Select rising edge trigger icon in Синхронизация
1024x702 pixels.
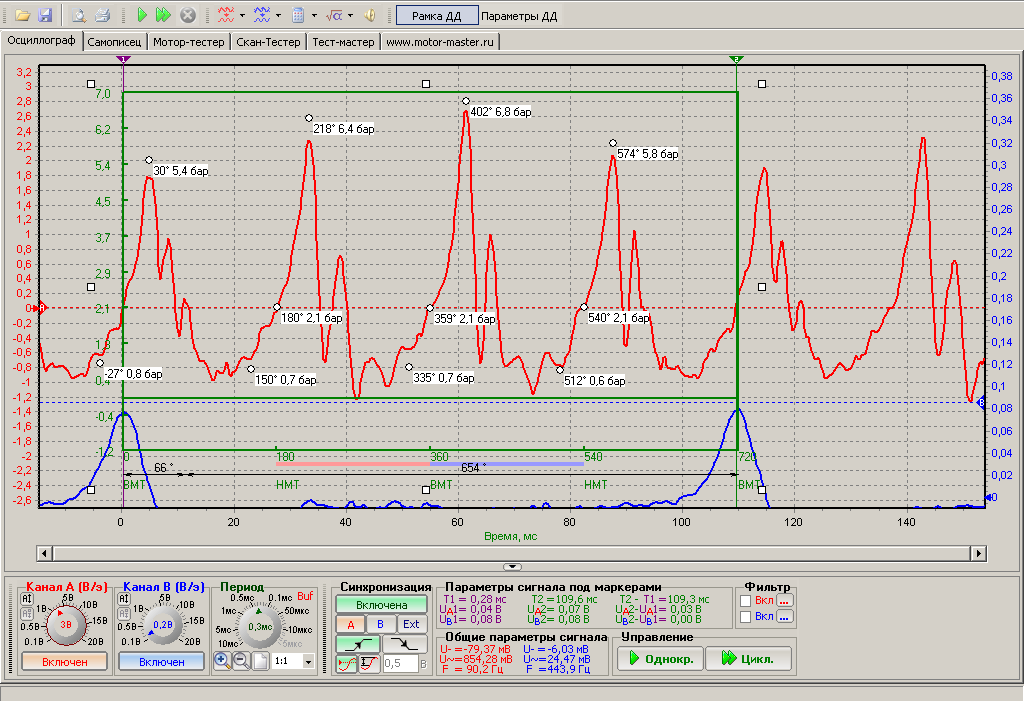coord(357,644)
